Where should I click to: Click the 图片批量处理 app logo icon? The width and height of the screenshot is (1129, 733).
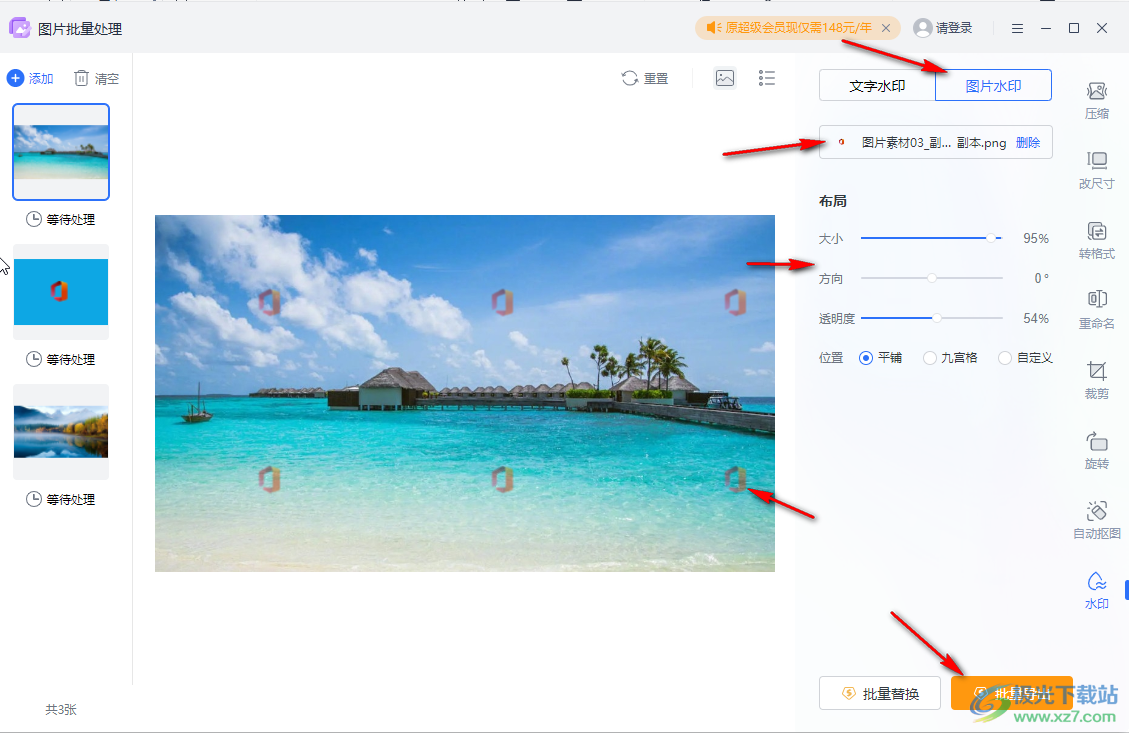click(x=19, y=28)
